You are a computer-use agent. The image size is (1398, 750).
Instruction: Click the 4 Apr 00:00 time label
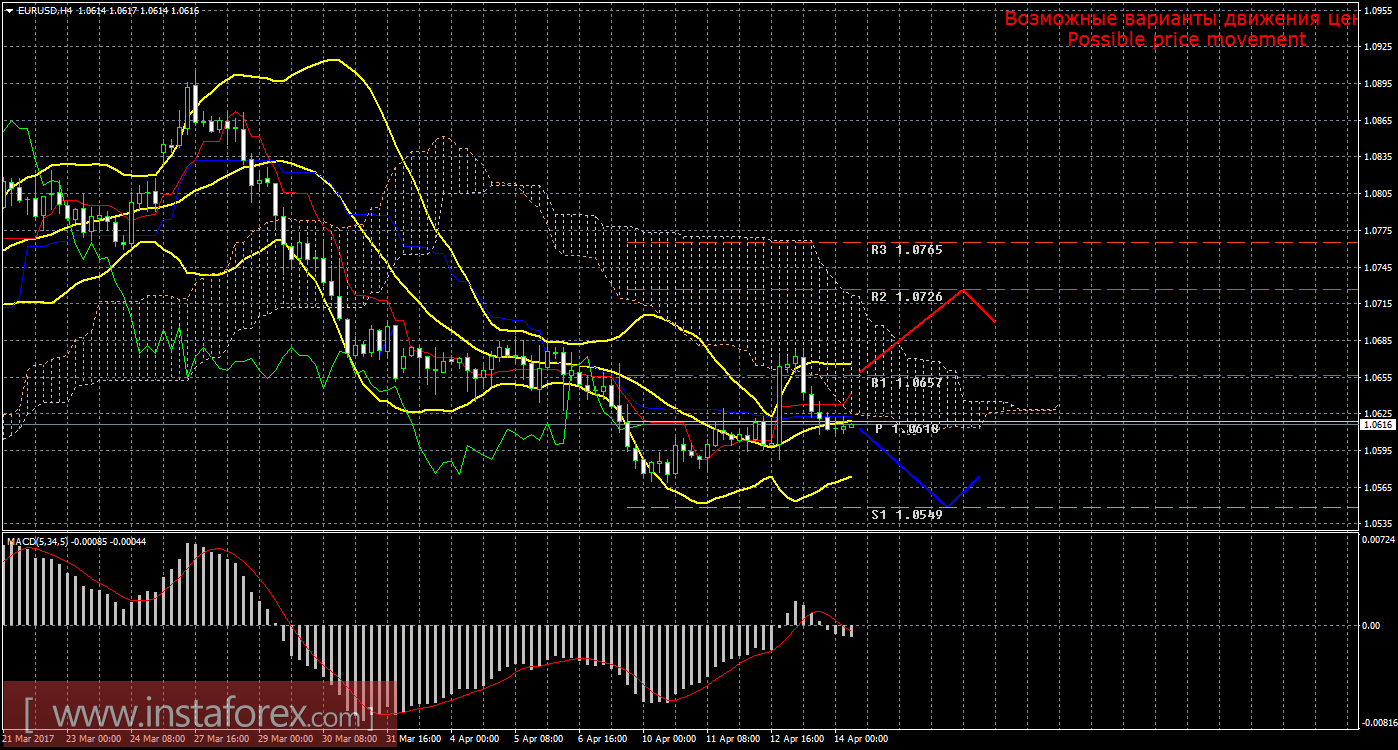pyautogui.click(x=474, y=739)
